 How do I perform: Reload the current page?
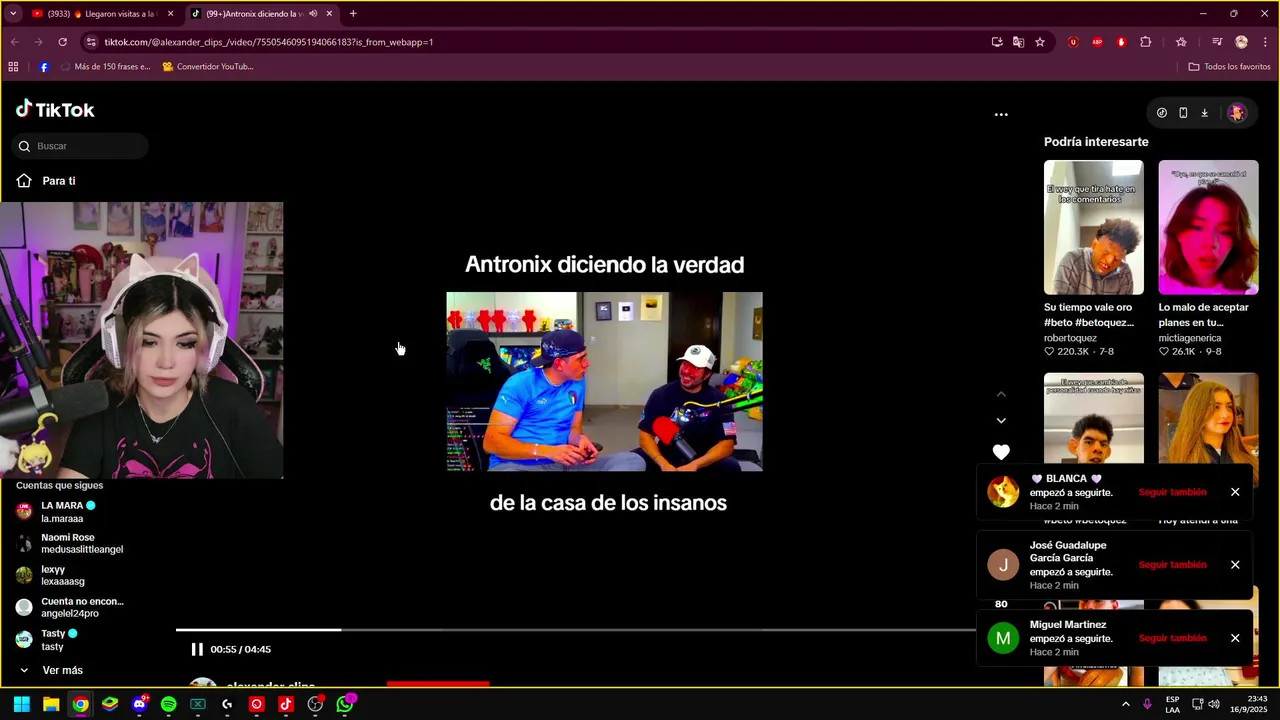coord(62,42)
